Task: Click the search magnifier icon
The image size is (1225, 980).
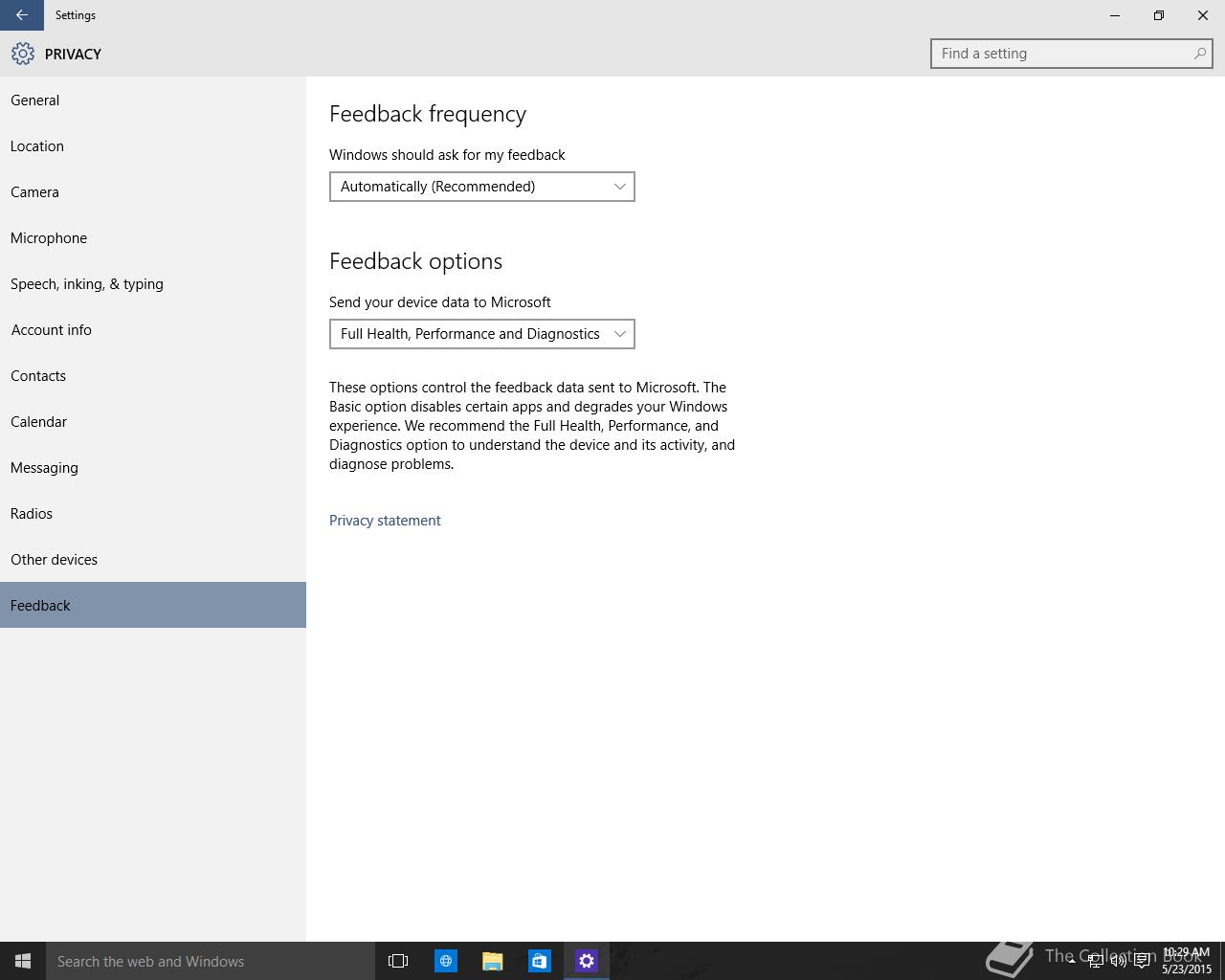Action: 1199,54
